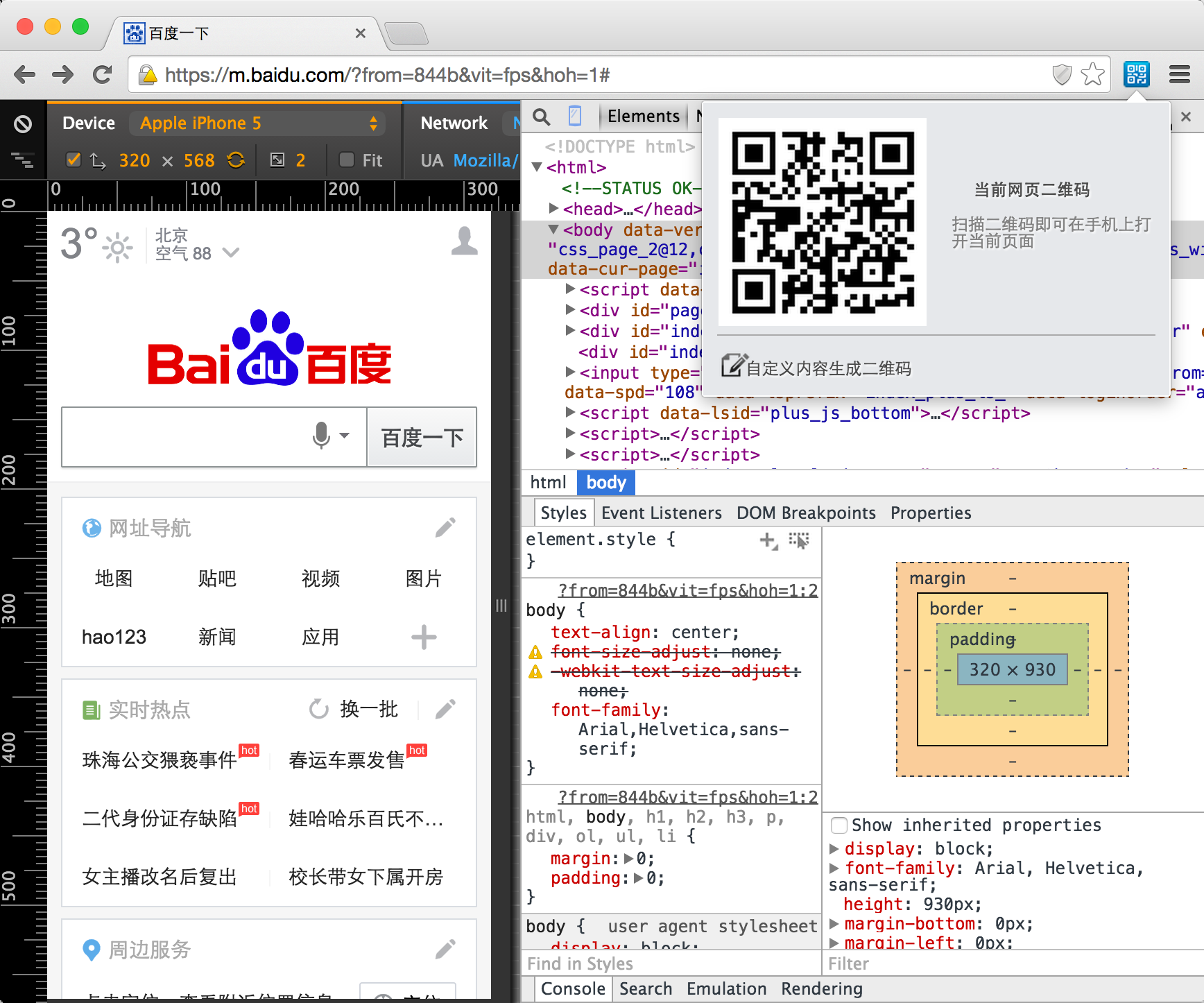Select the Search drawer tab

(x=646, y=989)
